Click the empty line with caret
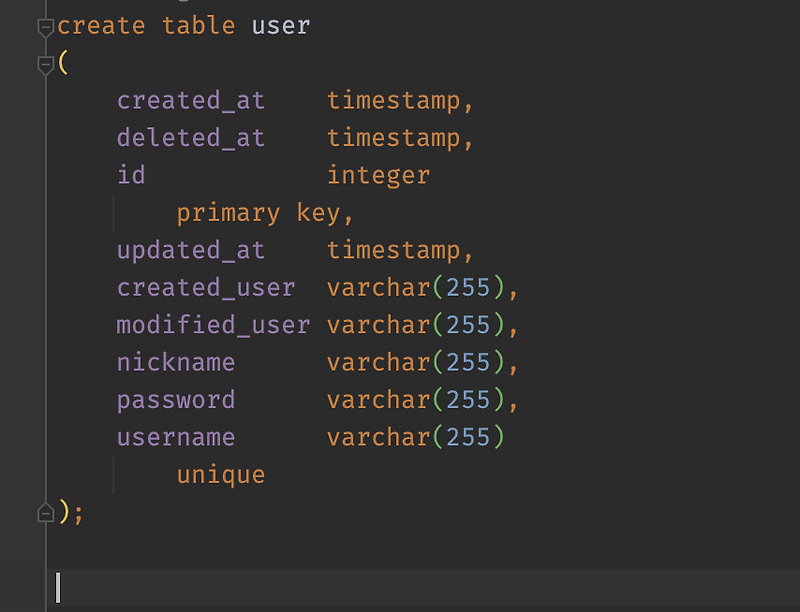 tap(423, 588)
